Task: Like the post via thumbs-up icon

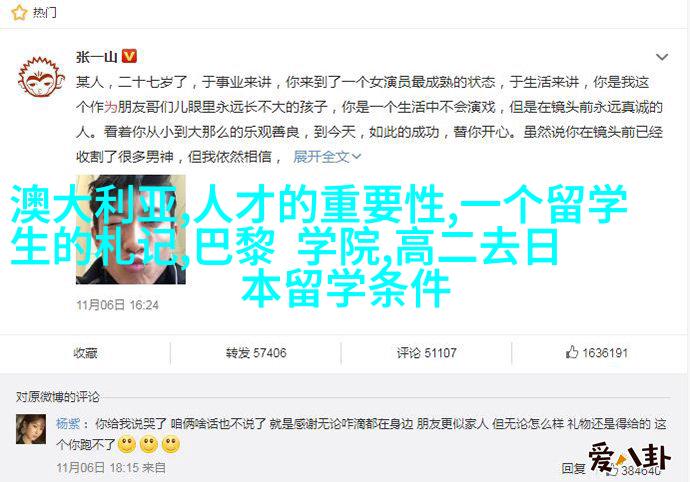Action: [572, 352]
